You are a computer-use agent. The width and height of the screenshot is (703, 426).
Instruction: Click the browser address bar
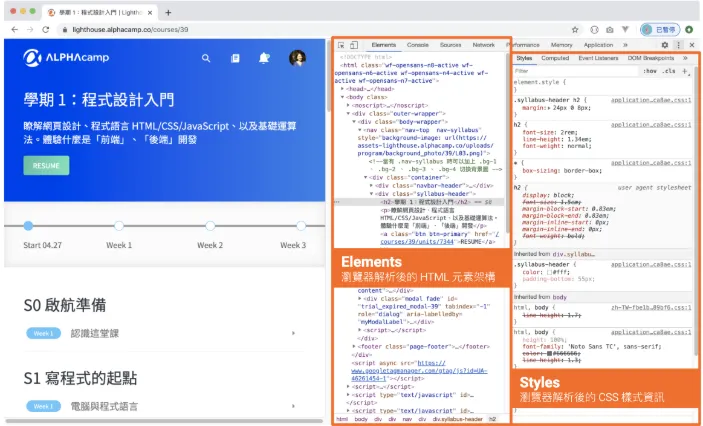(x=314, y=30)
